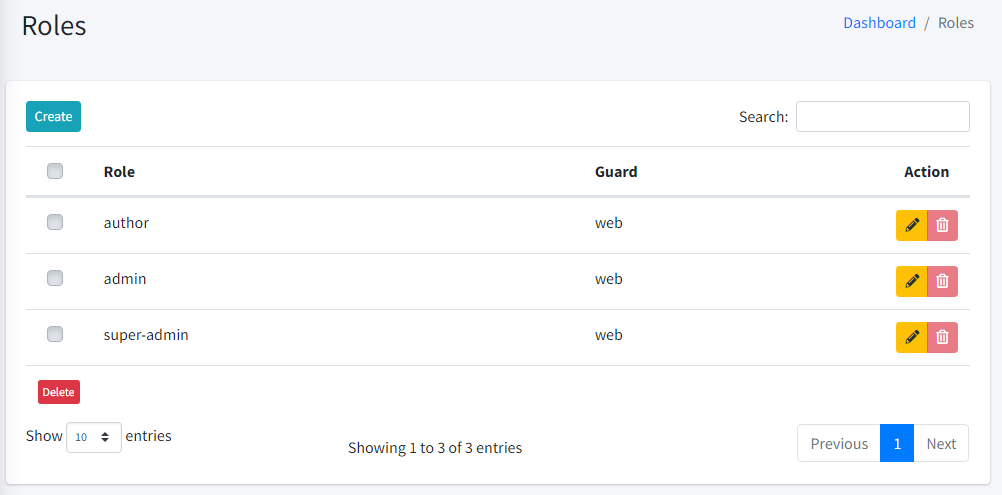Click the Create button
This screenshot has width=1002, height=495.
(54, 116)
